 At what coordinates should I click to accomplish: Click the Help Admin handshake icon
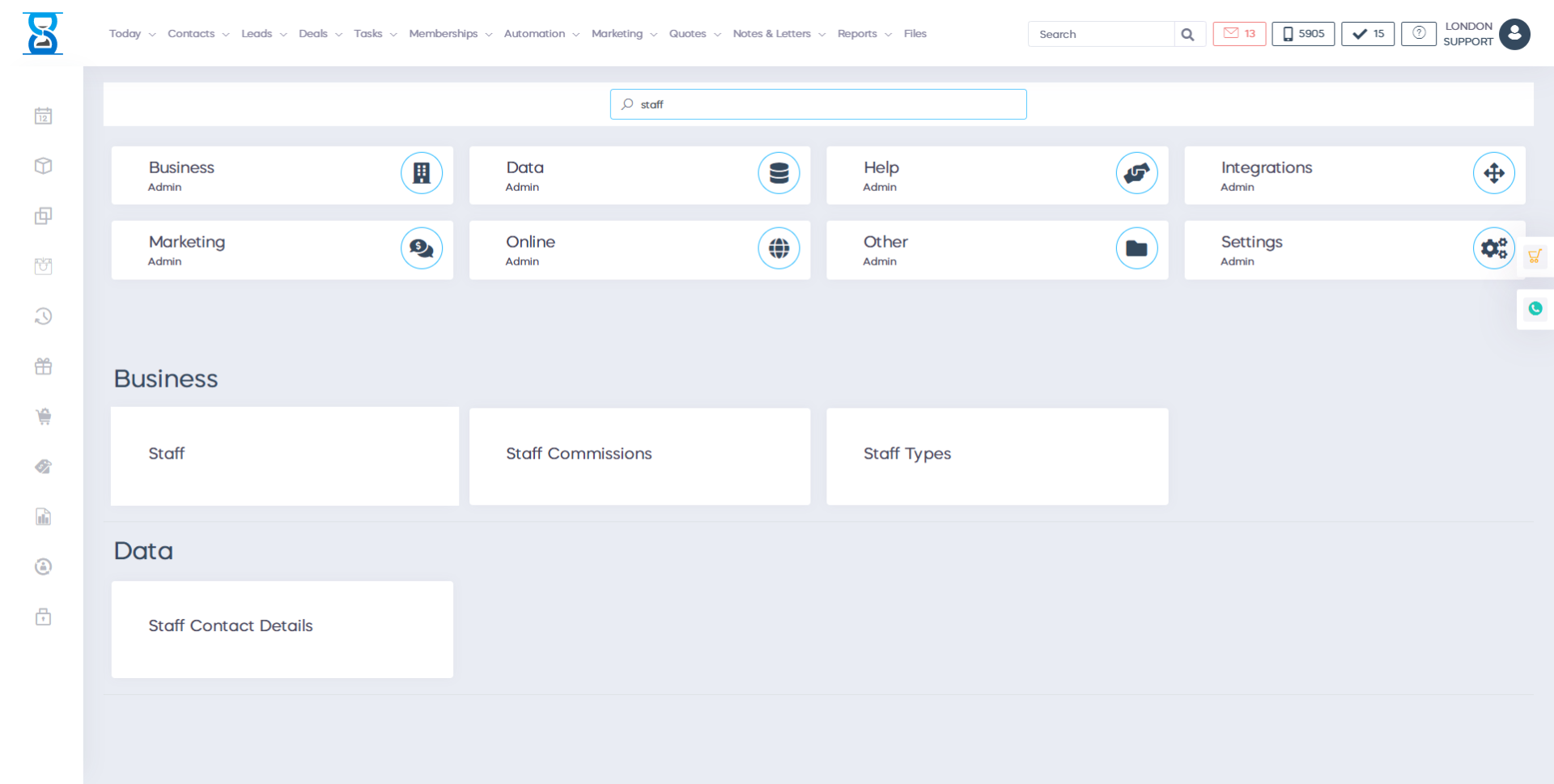[x=1136, y=173]
